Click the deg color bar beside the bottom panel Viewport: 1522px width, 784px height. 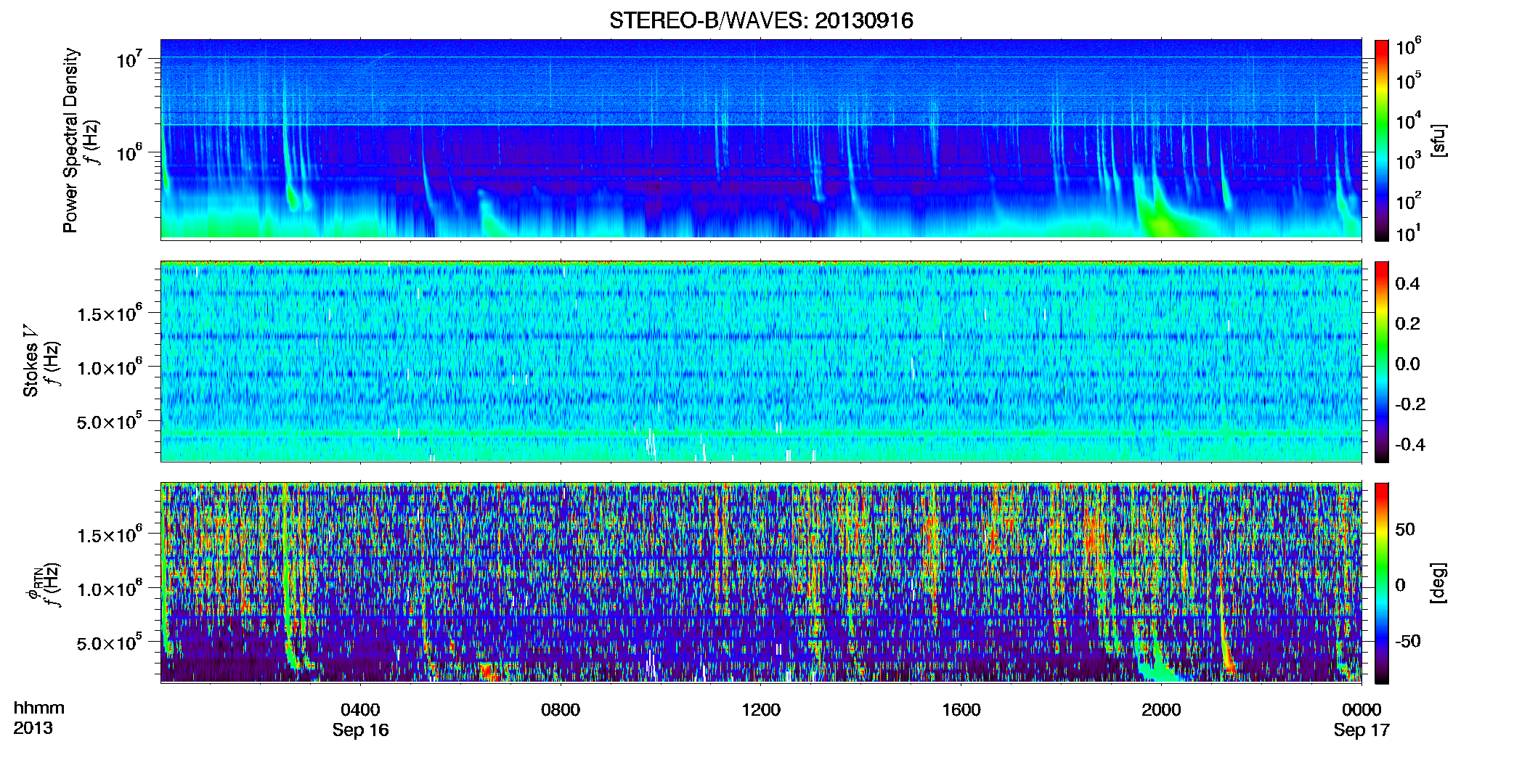click(1382, 583)
